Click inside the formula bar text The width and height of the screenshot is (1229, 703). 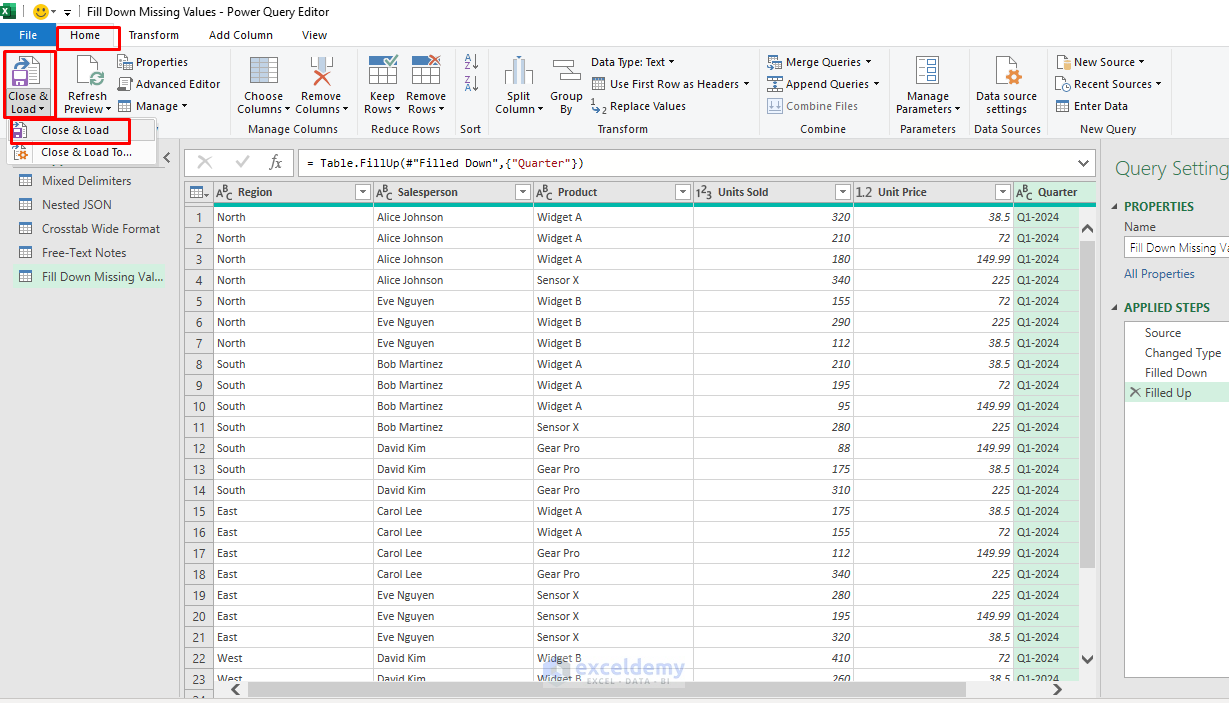[x=446, y=163]
